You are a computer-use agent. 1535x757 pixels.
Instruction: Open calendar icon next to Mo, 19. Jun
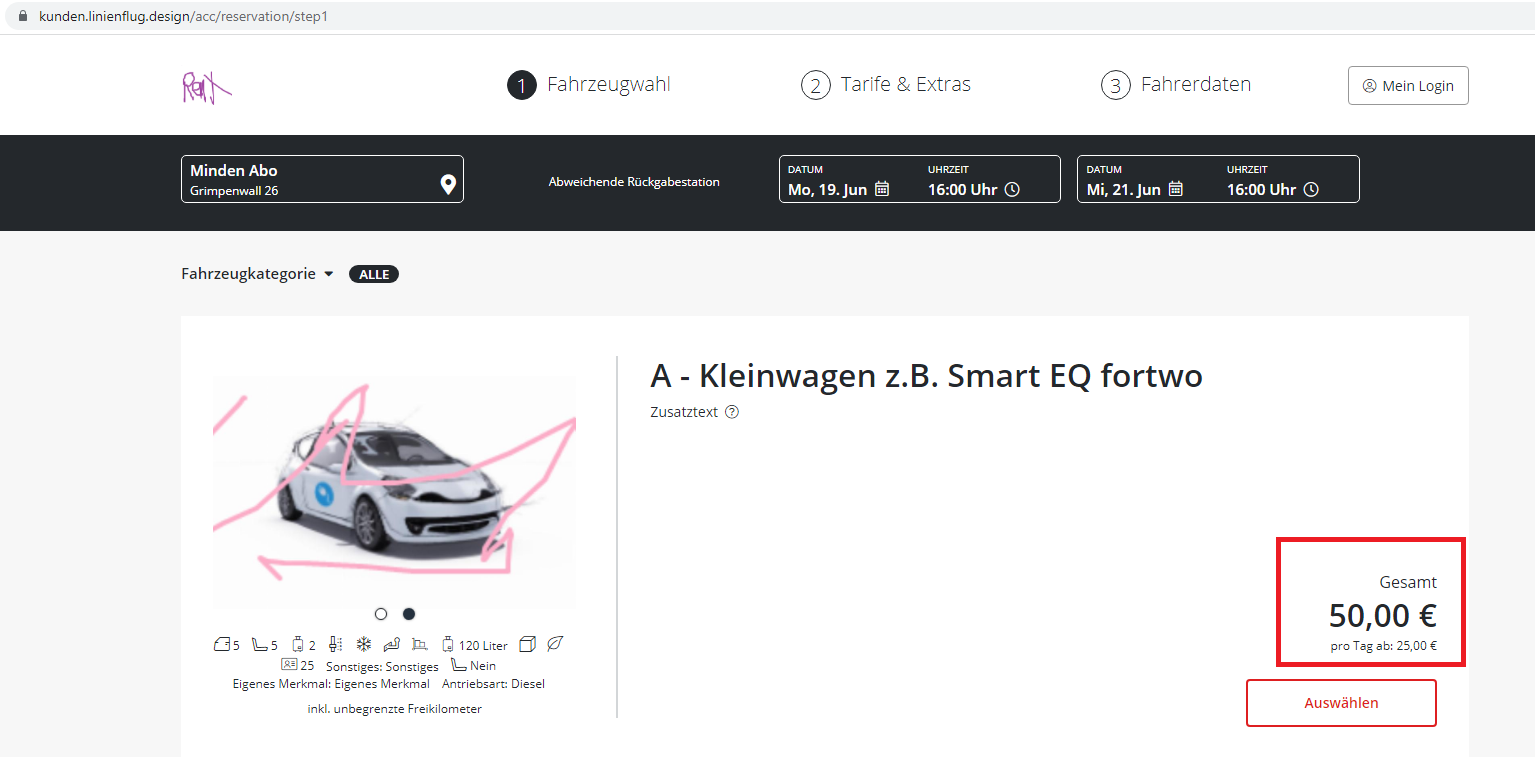point(882,189)
